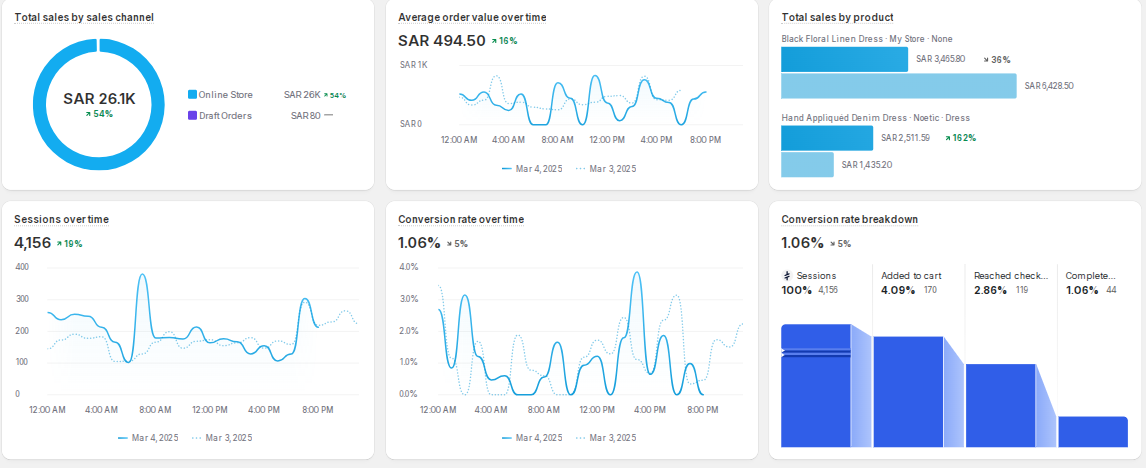The image size is (1146, 468).
Task: Click the up arrow beside average order 16%
Action: coord(494,41)
